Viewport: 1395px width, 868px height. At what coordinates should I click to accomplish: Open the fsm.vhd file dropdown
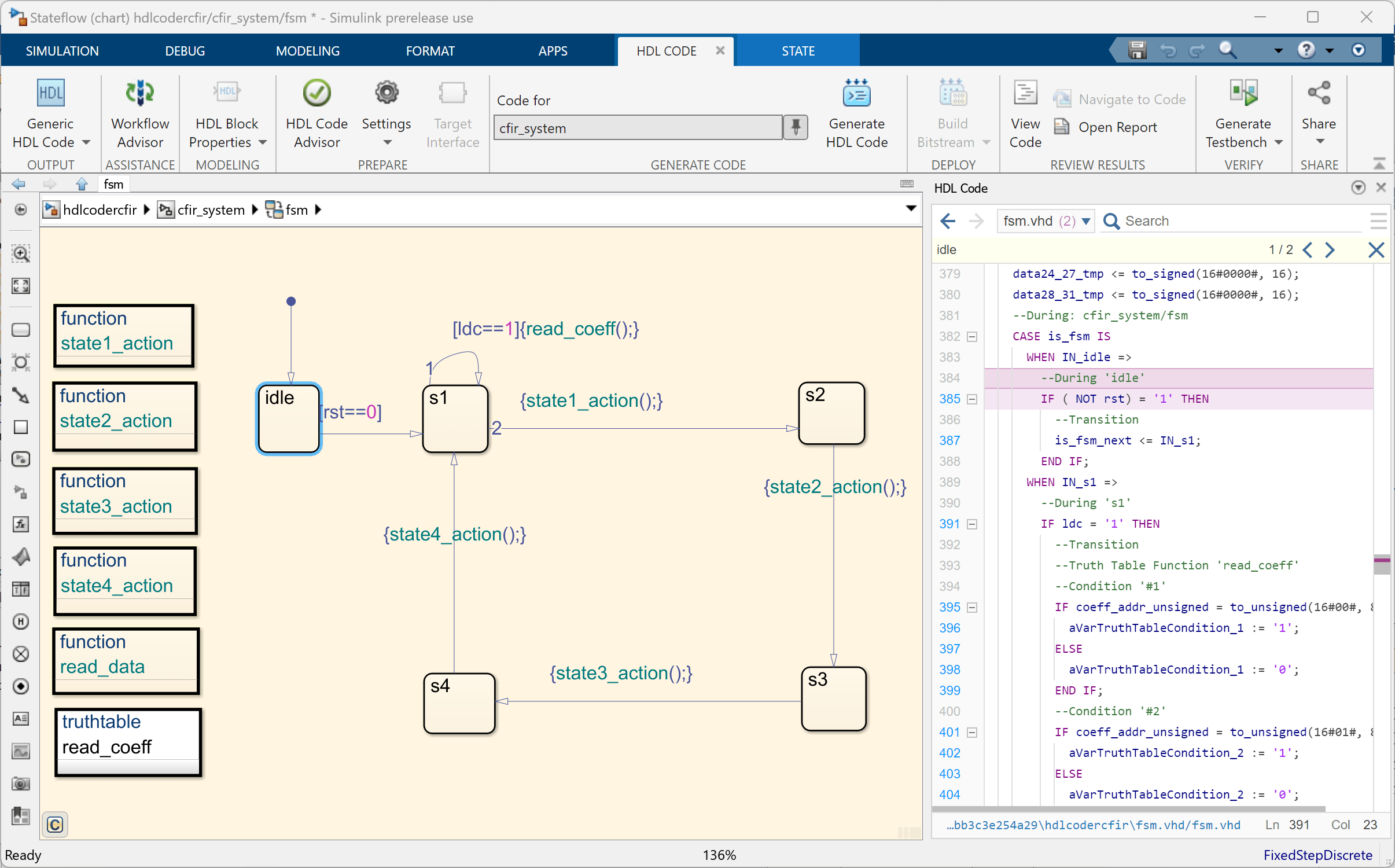[1086, 221]
